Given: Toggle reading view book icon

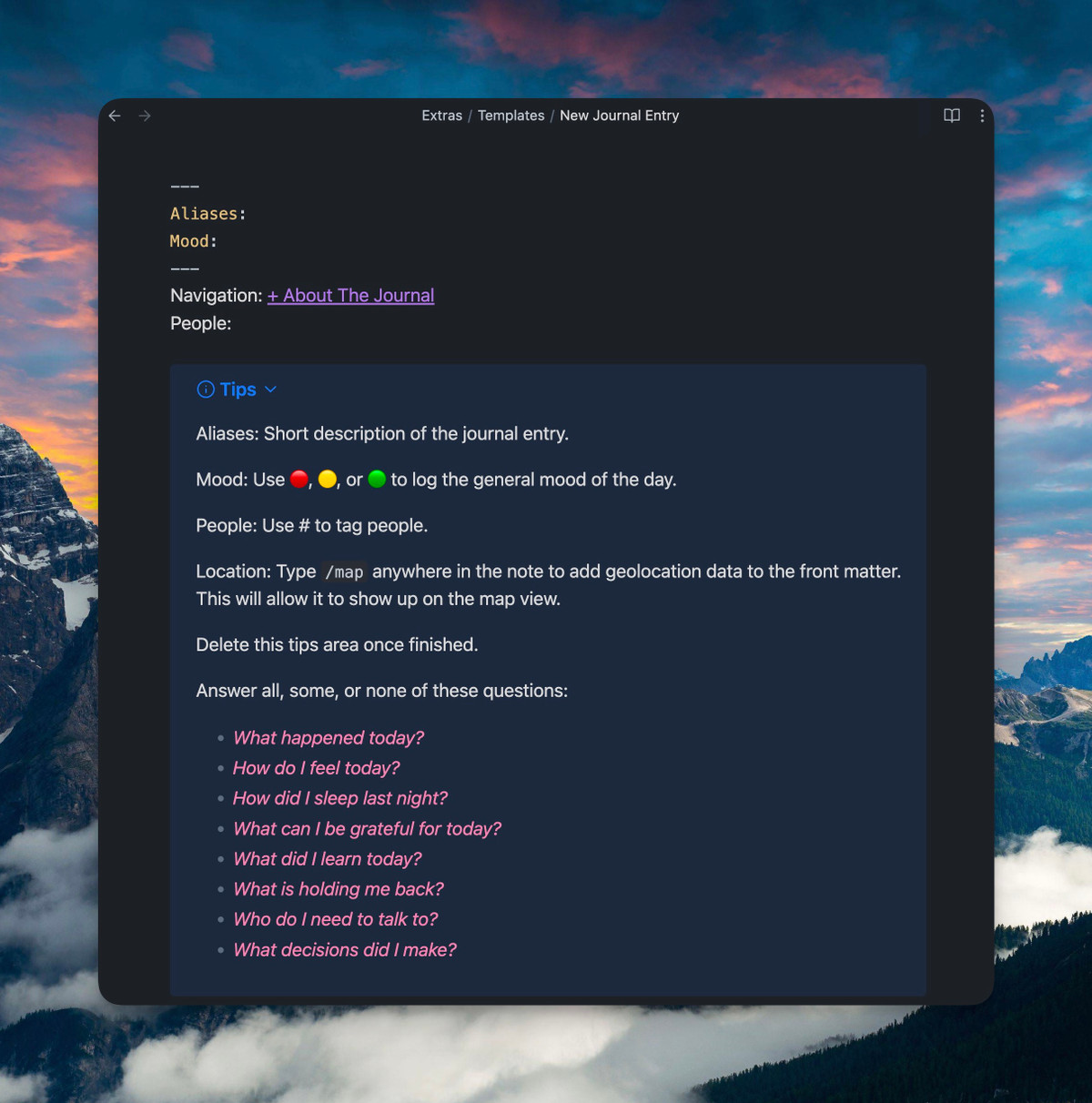Looking at the screenshot, I should coord(952,116).
